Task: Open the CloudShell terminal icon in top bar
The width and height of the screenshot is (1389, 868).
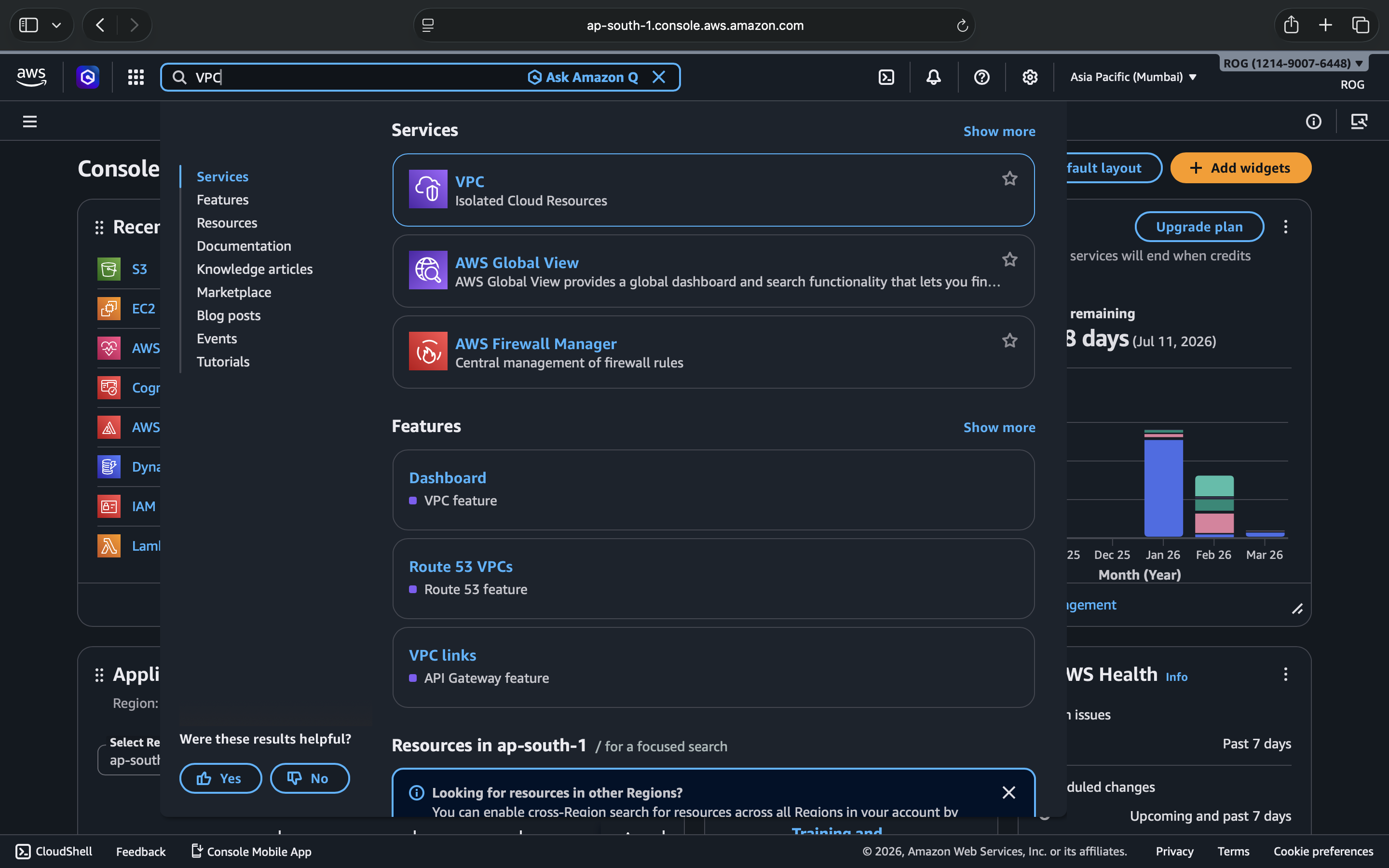Action: pyautogui.click(x=886, y=77)
